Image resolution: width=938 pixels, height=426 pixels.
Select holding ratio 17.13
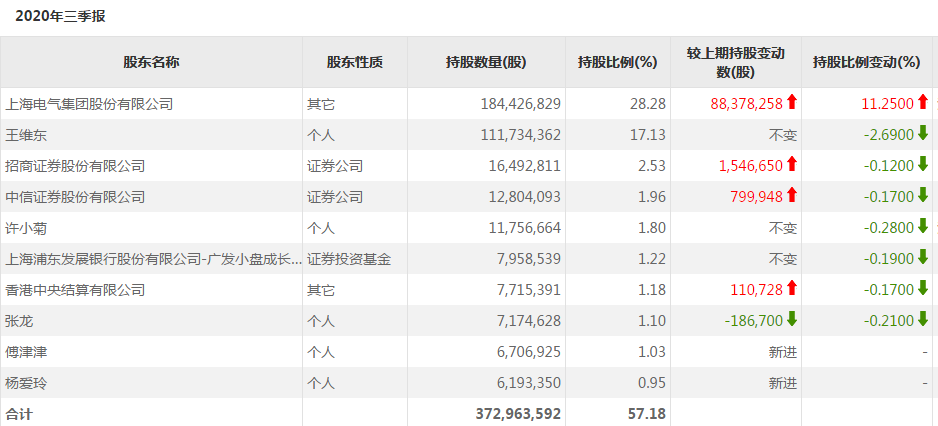coord(649,135)
